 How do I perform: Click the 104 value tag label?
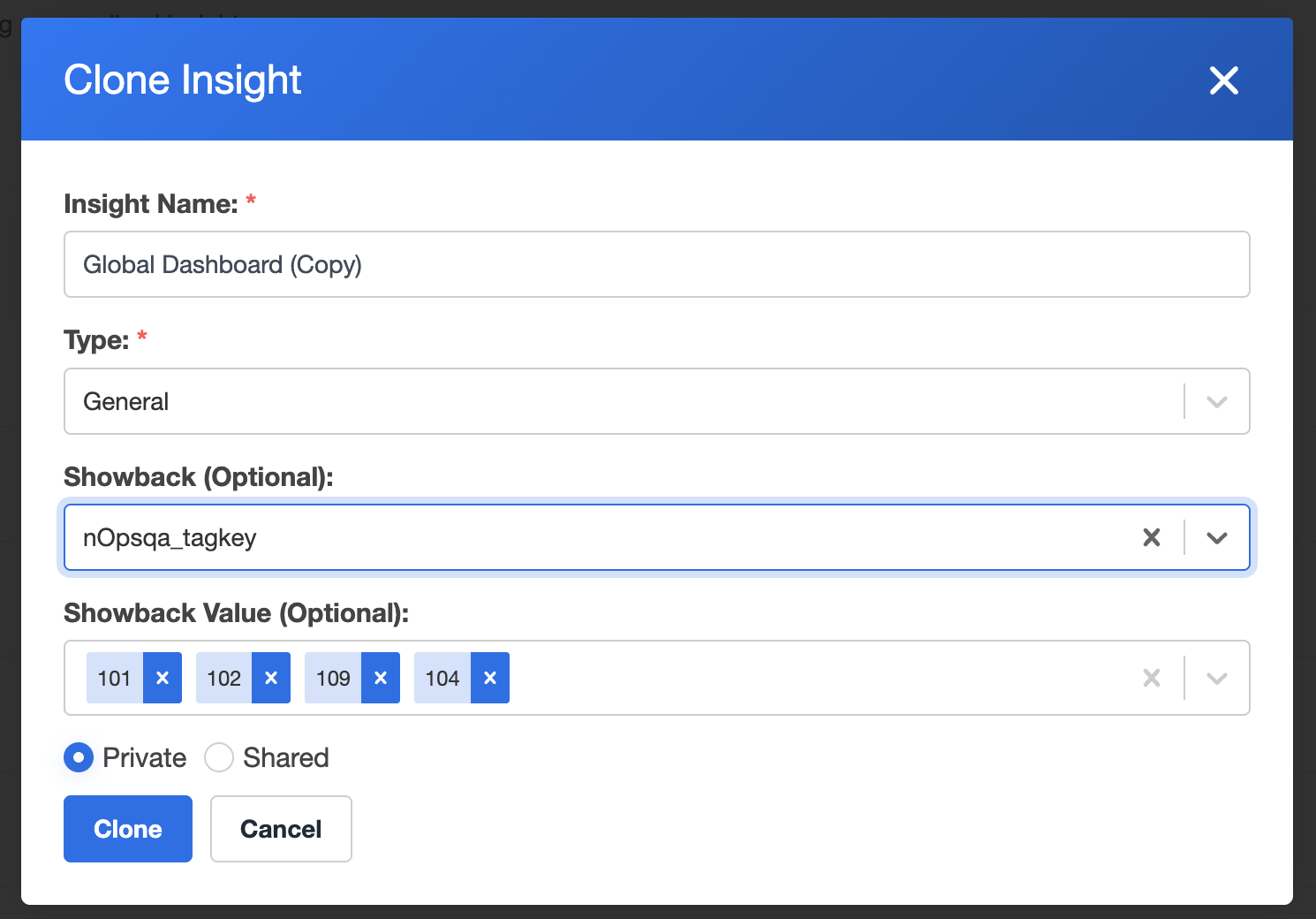coord(442,678)
